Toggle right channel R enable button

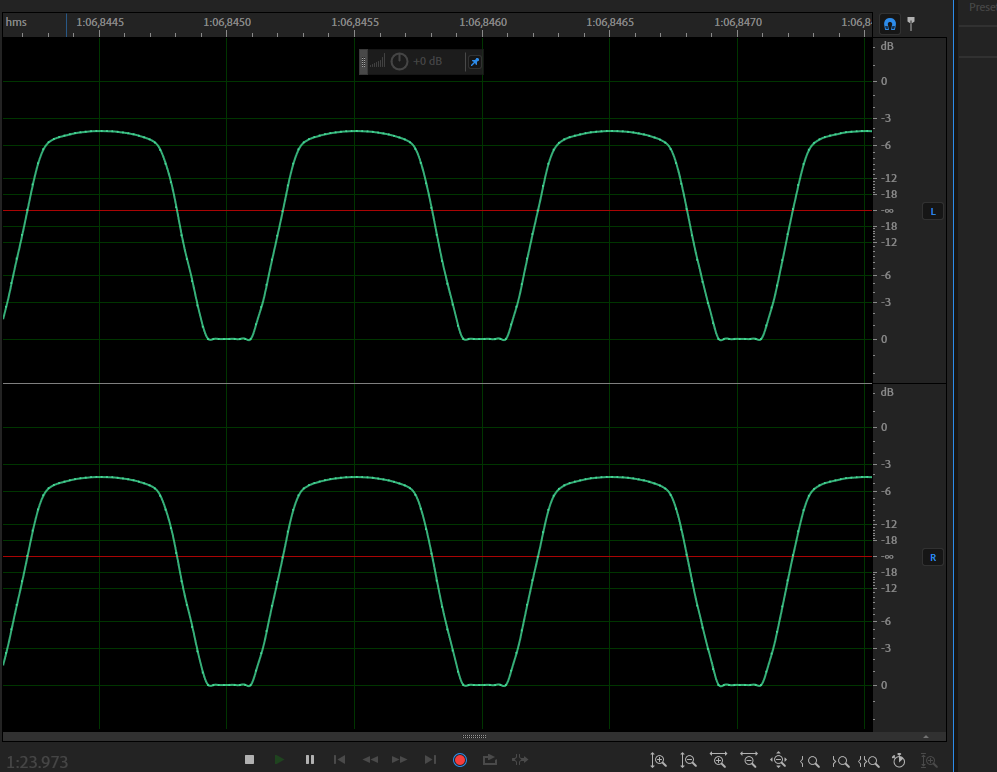(933, 557)
